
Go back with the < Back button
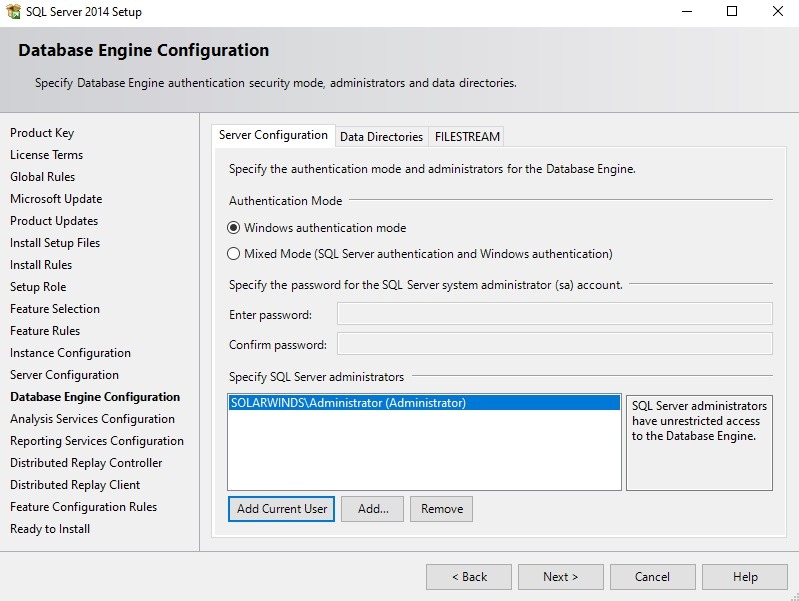pos(469,577)
